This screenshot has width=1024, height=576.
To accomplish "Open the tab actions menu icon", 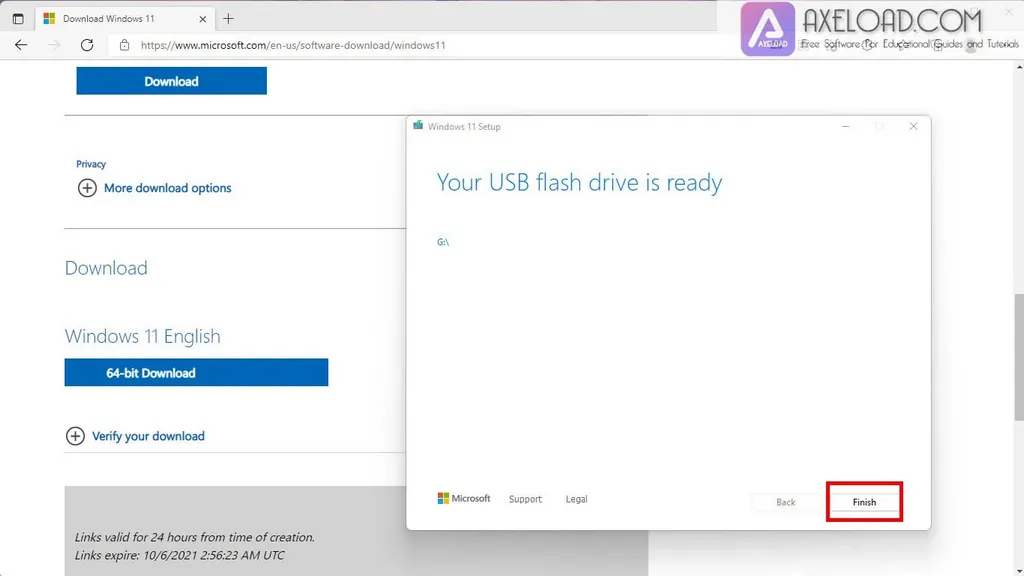I will pyautogui.click(x=18, y=19).
